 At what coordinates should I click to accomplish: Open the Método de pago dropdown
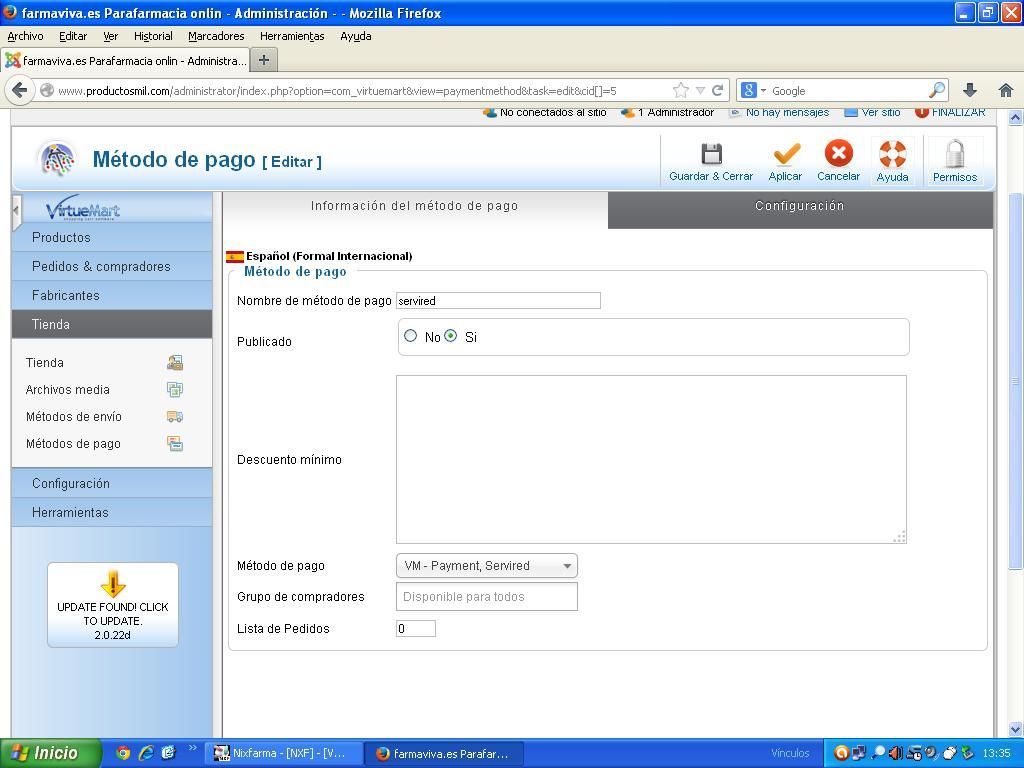(487, 566)
